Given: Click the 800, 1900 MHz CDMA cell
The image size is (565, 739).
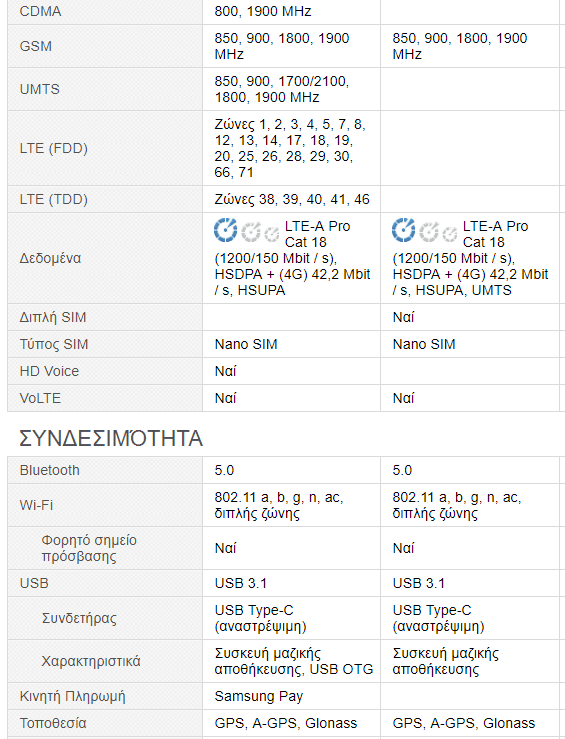Looking at the screenshot, I should click(x=263, y=11).
